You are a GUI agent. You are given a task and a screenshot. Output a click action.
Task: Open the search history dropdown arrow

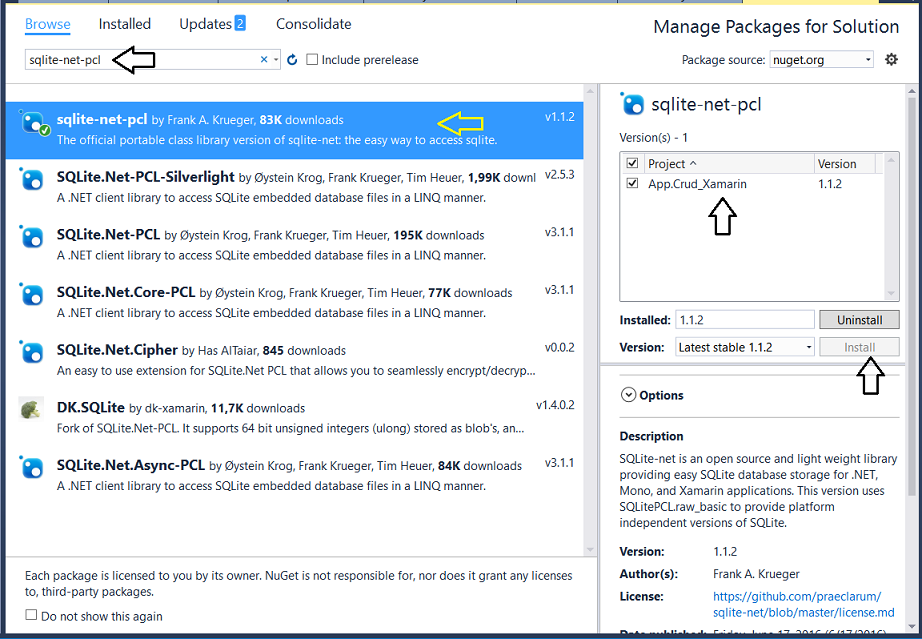(276, 60)
